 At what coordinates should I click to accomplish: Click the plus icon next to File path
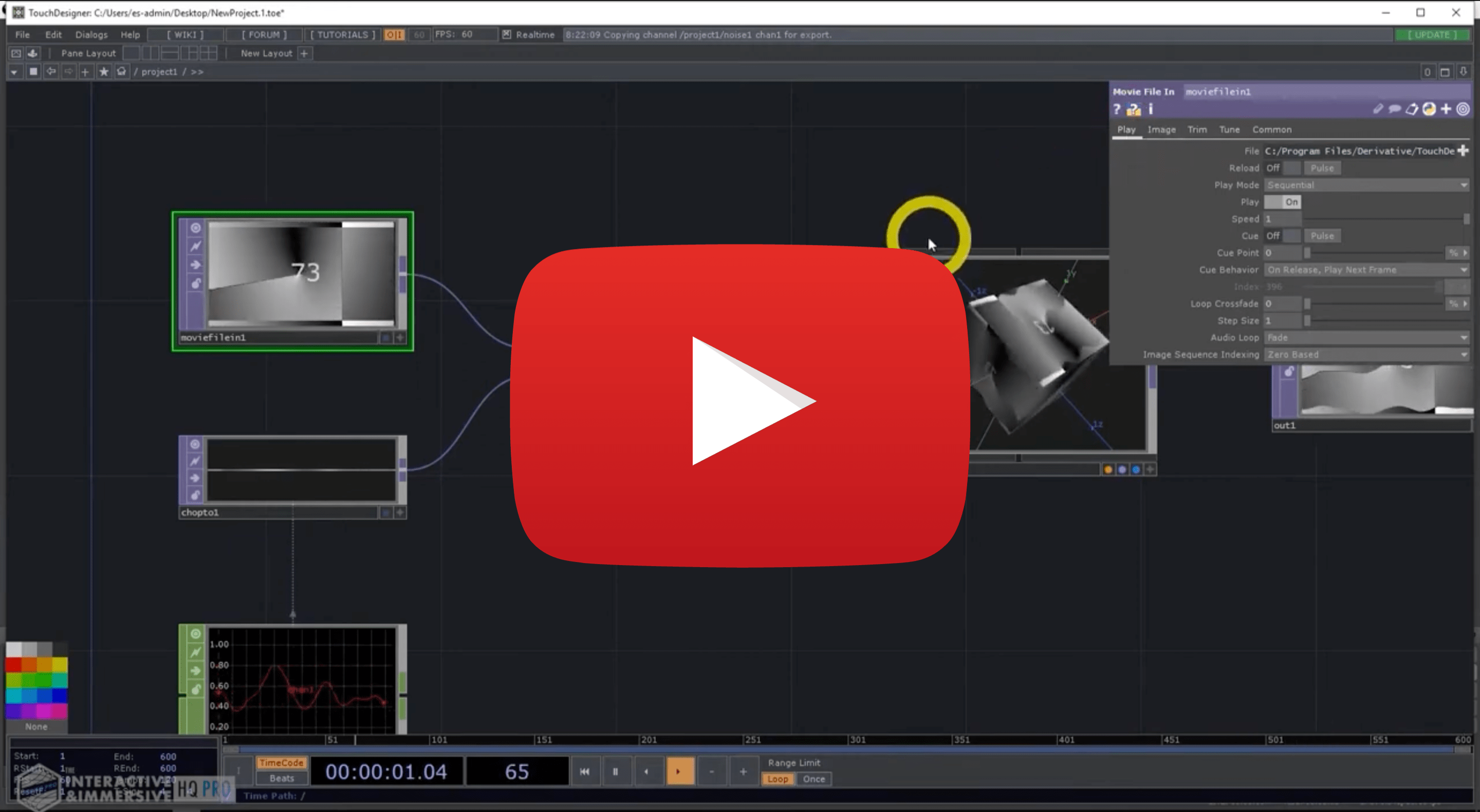click(x=1463, y=150)
